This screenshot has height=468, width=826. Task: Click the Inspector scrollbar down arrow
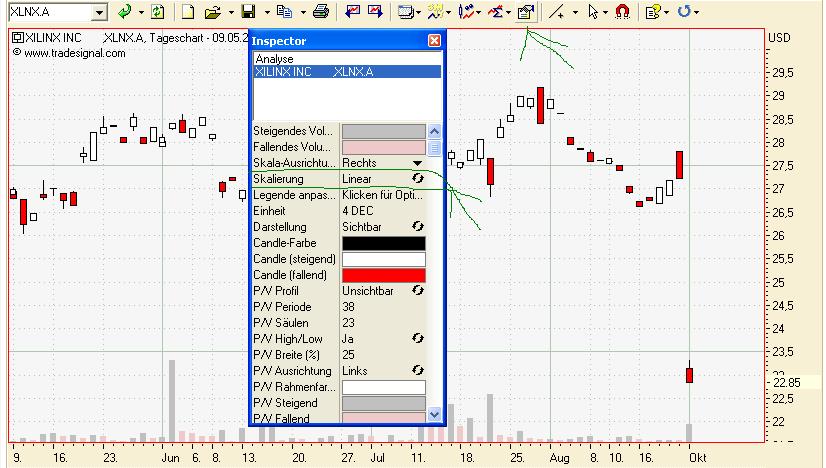tap(434, 414)
